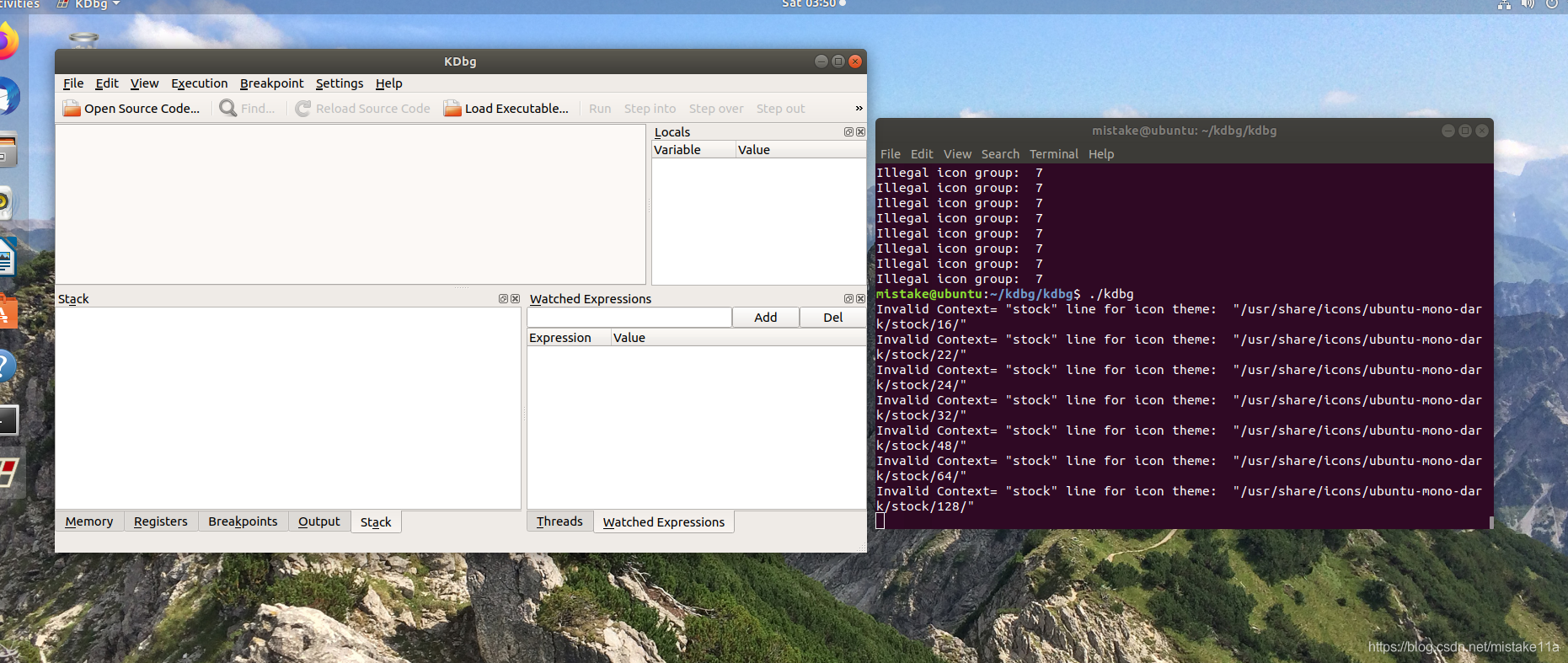This screenshot has width=1568, height=663.
Task: Open Files manager from the dock
Action: [8, 150]
